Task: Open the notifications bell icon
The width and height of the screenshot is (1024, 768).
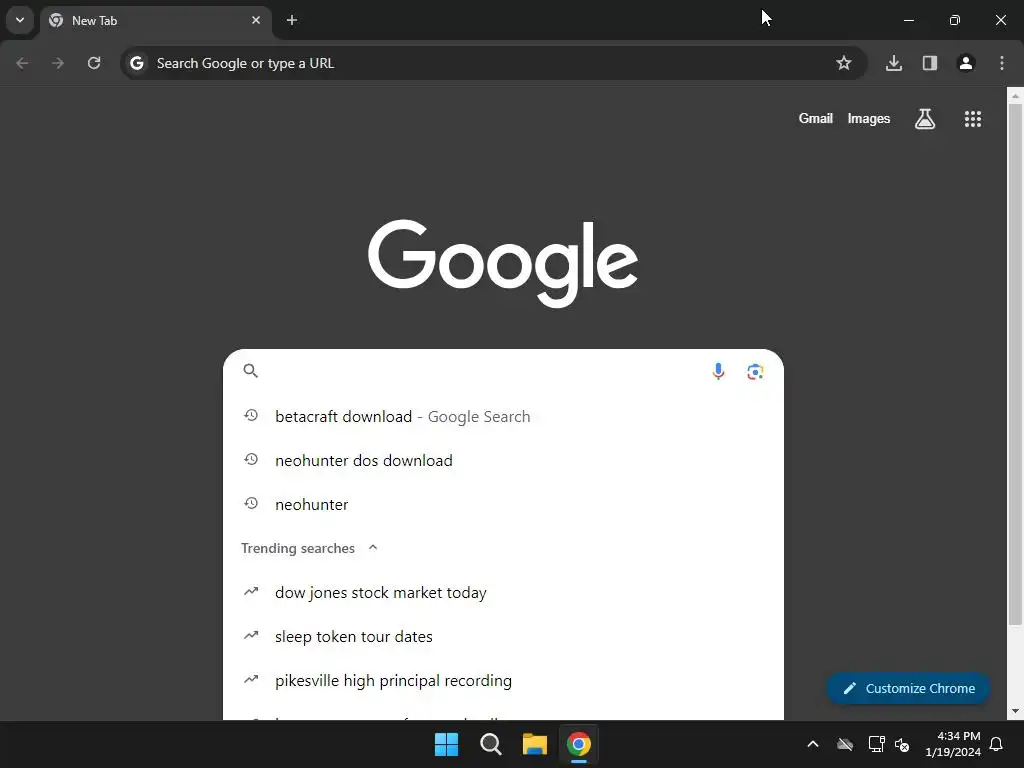Action: [997, 744]
